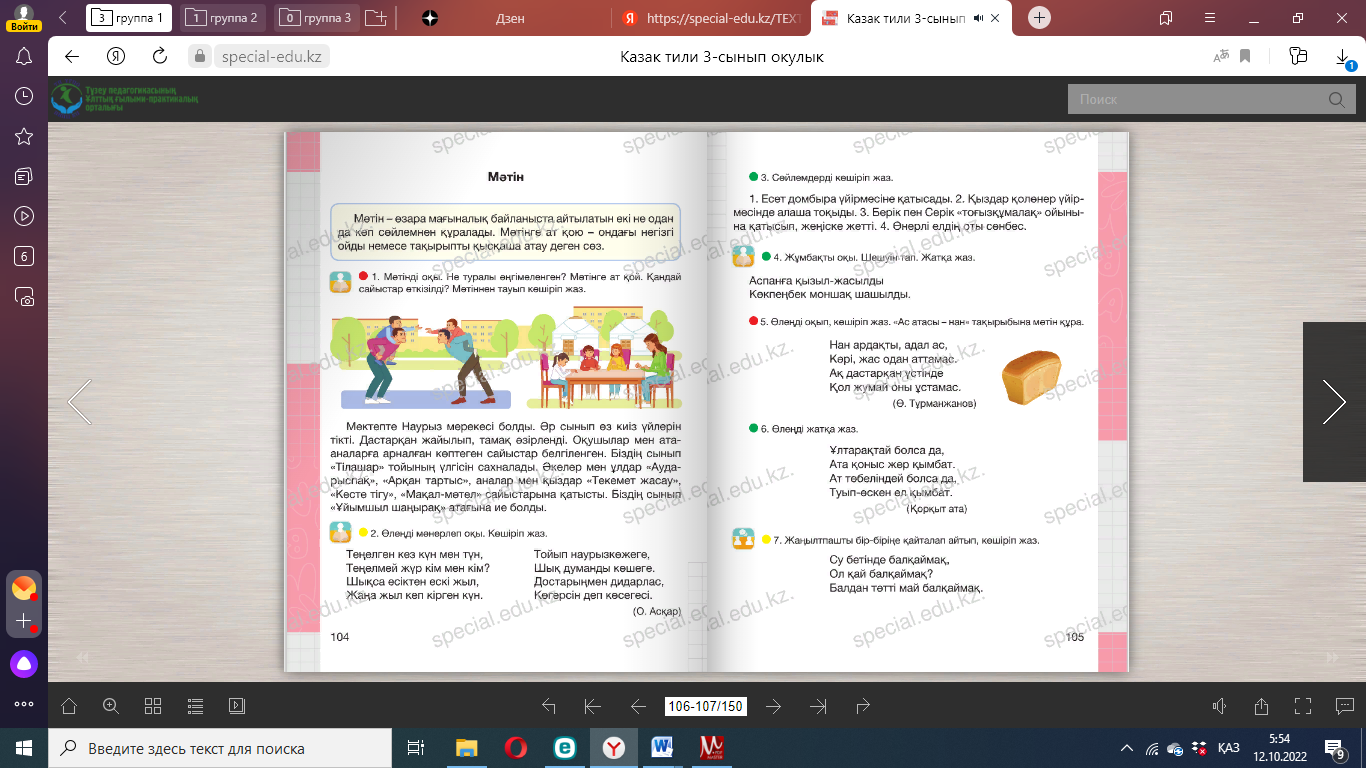This screenshot has width=1366, height=768.
Task: Click the sidebar icon showing number 6
Action: pos(25,256)
